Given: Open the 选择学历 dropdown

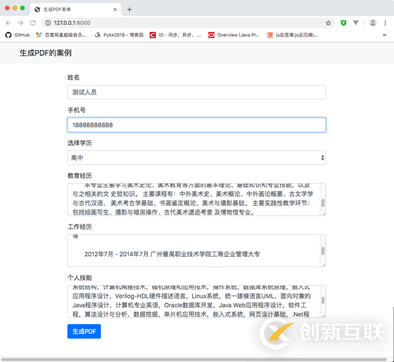Looking at the screenshot, I should coord(196,158).
